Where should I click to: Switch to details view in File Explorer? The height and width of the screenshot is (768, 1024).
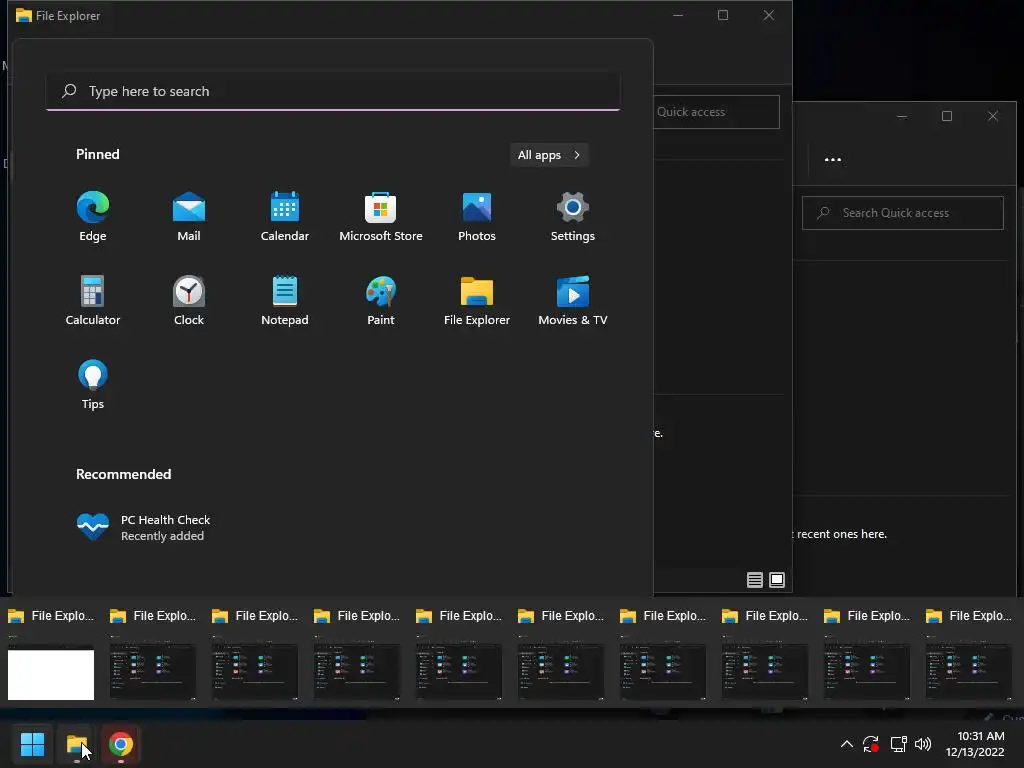coord(755,580)
